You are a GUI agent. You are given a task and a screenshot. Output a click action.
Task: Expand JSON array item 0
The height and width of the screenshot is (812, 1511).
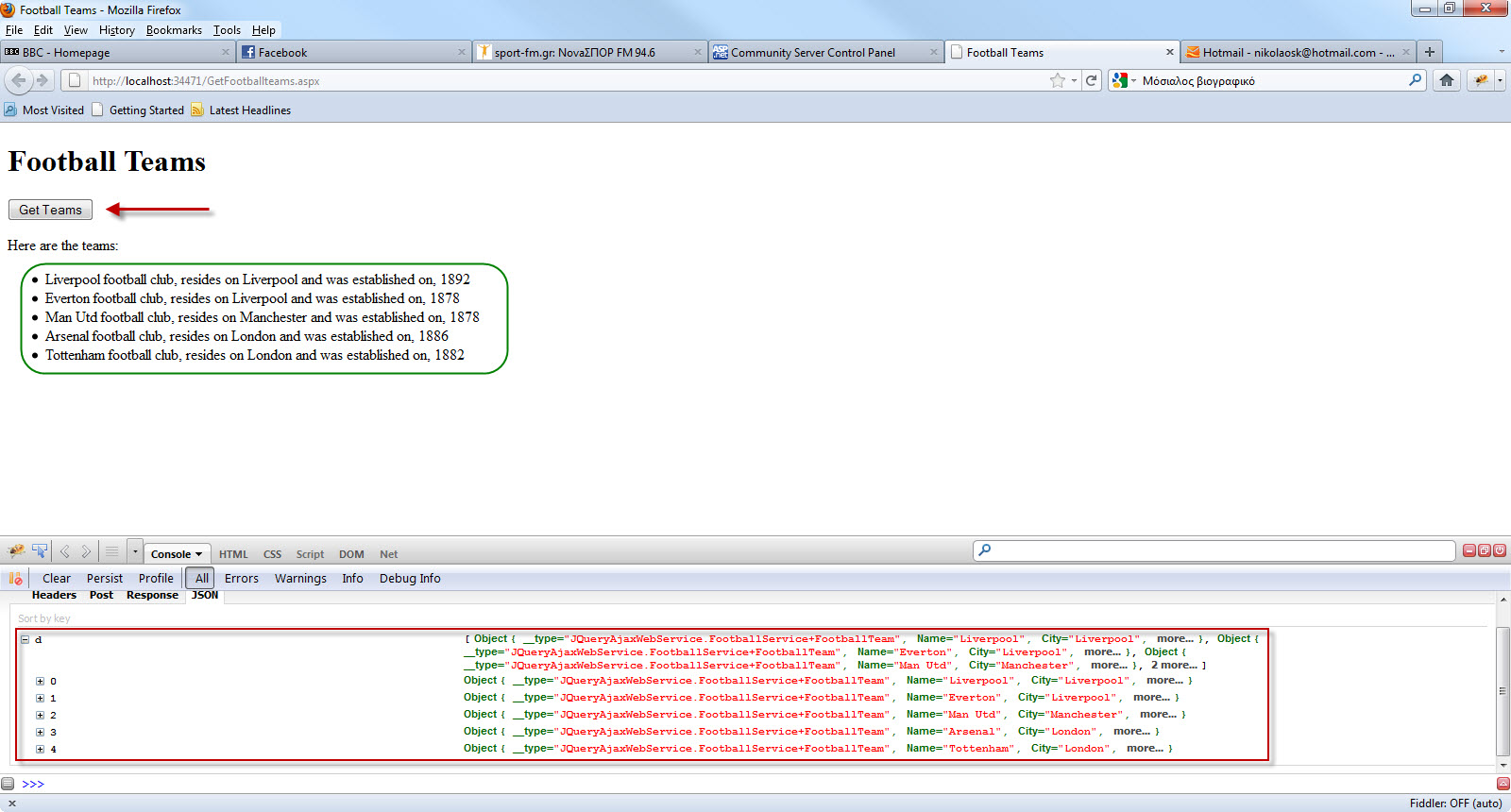[x=40, y=681]
